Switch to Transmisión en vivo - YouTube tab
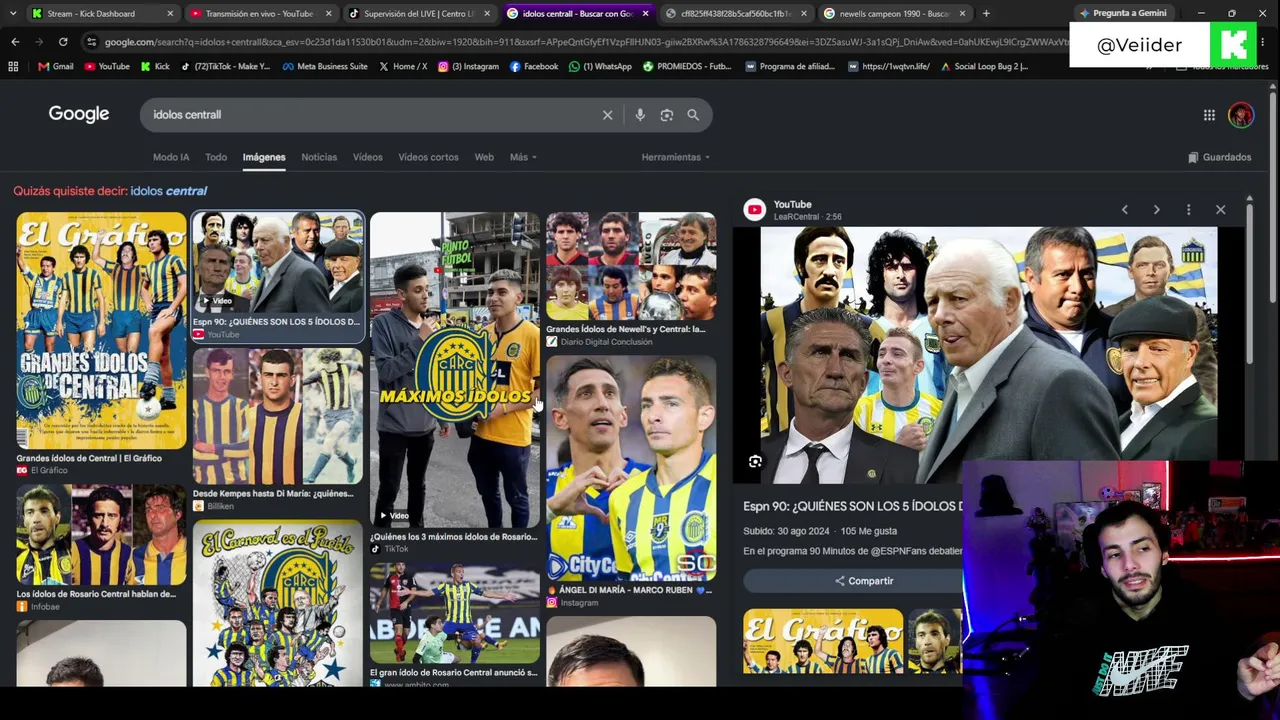Image resolution: width=1280 pixels, height=720 pixels. point(259,14)
